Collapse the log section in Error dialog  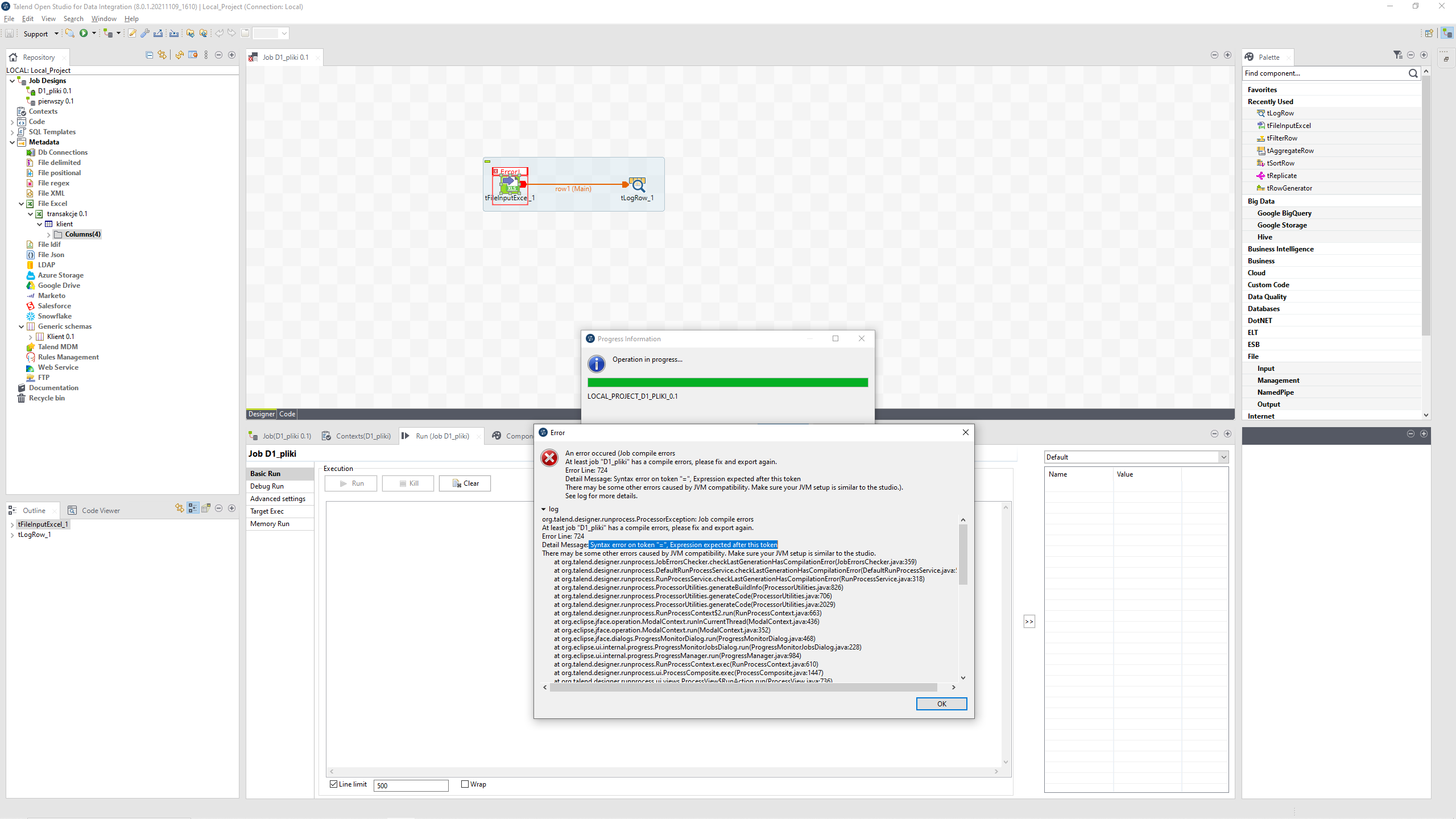[544, 510]
